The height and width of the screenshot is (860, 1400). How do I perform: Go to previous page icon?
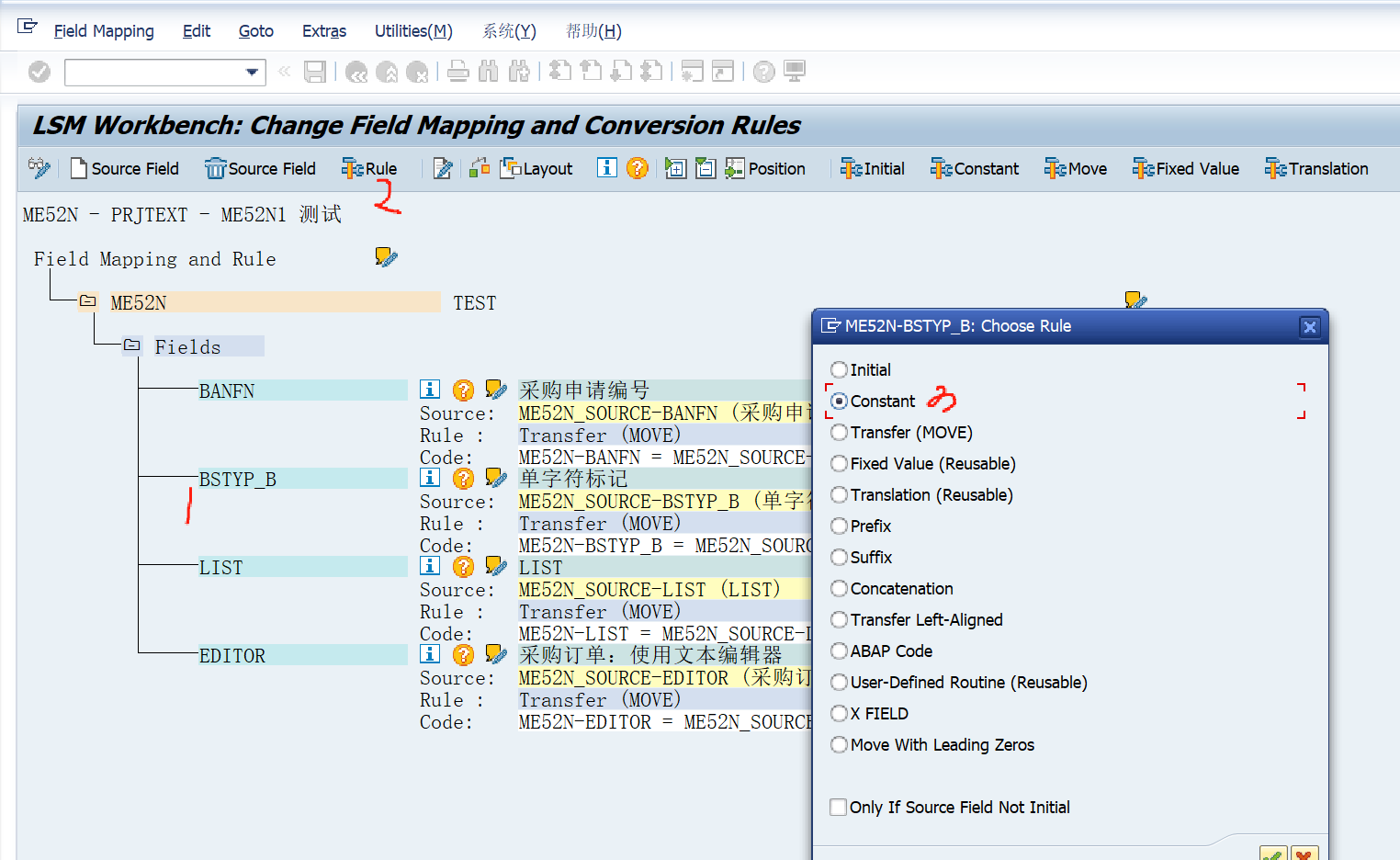pos(591,72)
